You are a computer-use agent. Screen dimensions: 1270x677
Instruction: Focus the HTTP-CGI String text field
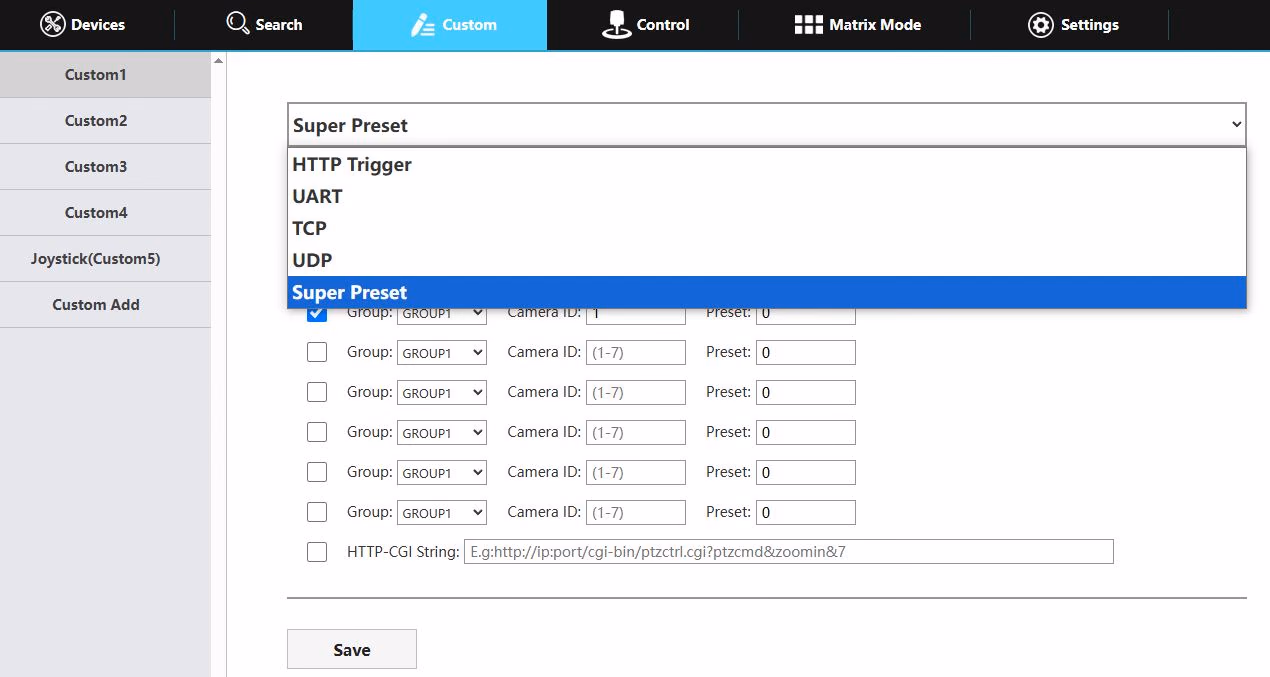(789, 552)
